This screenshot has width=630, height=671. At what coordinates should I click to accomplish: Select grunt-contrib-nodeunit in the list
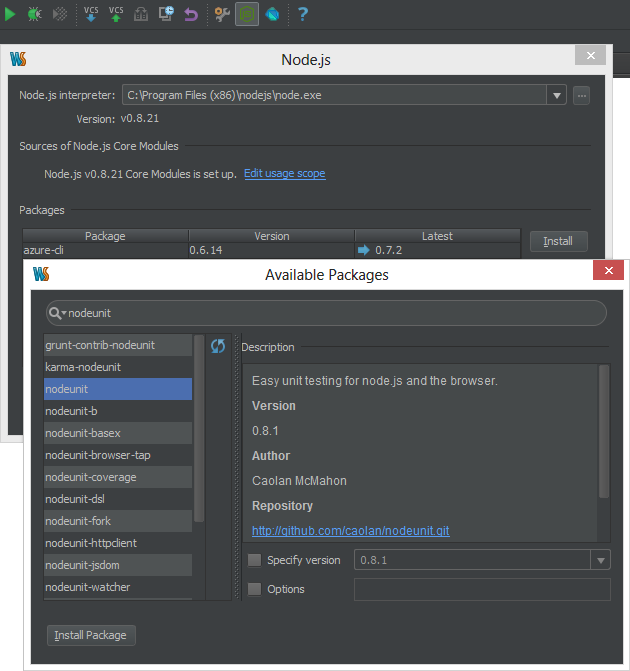[x=118, y=345]
